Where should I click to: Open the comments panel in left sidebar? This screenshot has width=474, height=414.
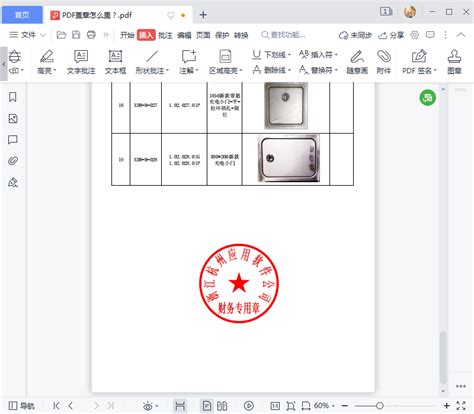click(x=13, y=140)
